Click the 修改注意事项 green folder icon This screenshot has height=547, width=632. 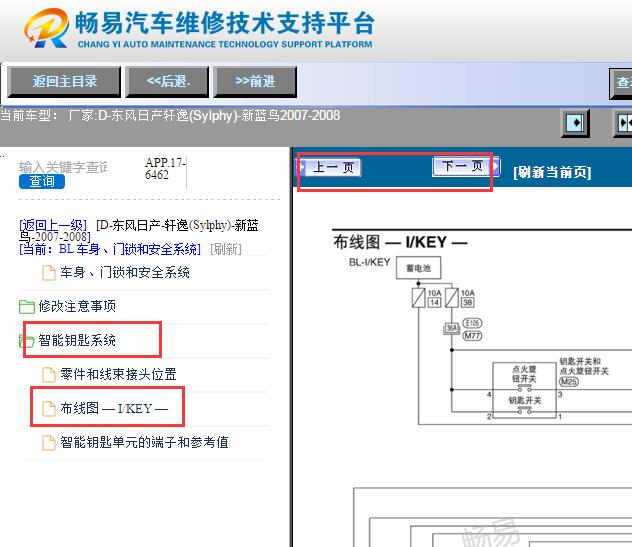click(27, 307)
